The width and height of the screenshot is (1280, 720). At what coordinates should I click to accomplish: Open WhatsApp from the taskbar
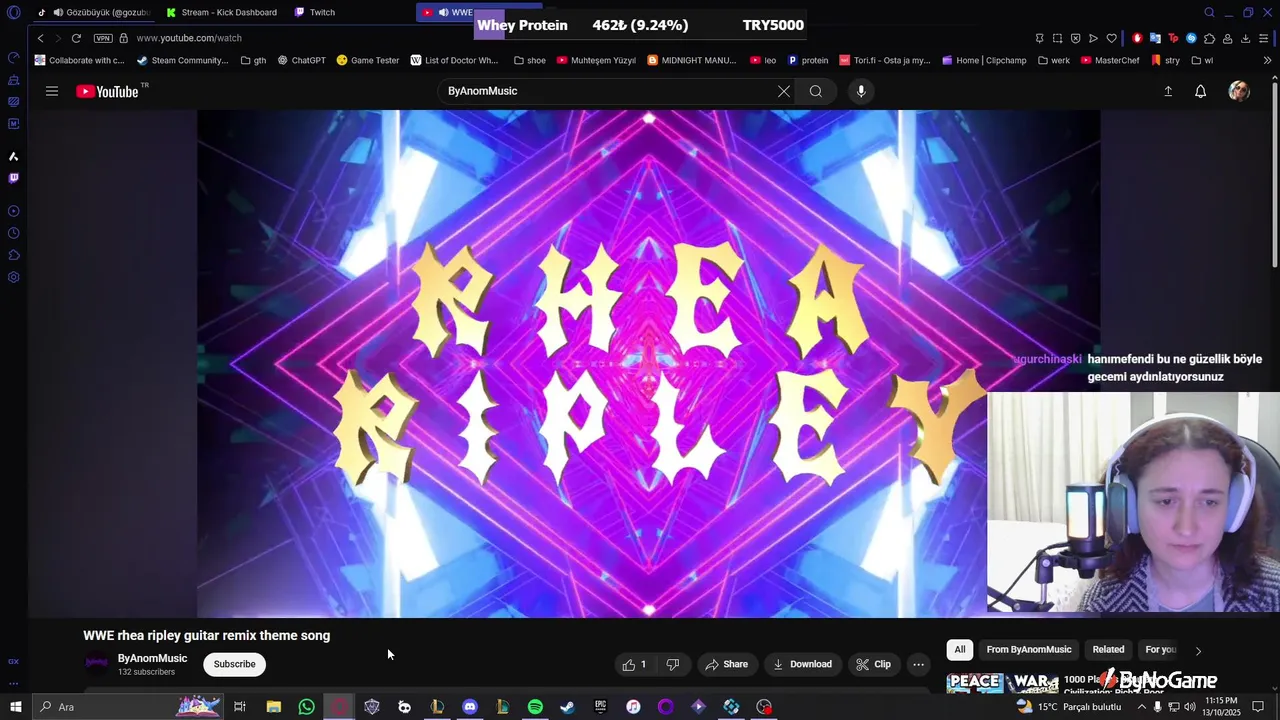306,707
